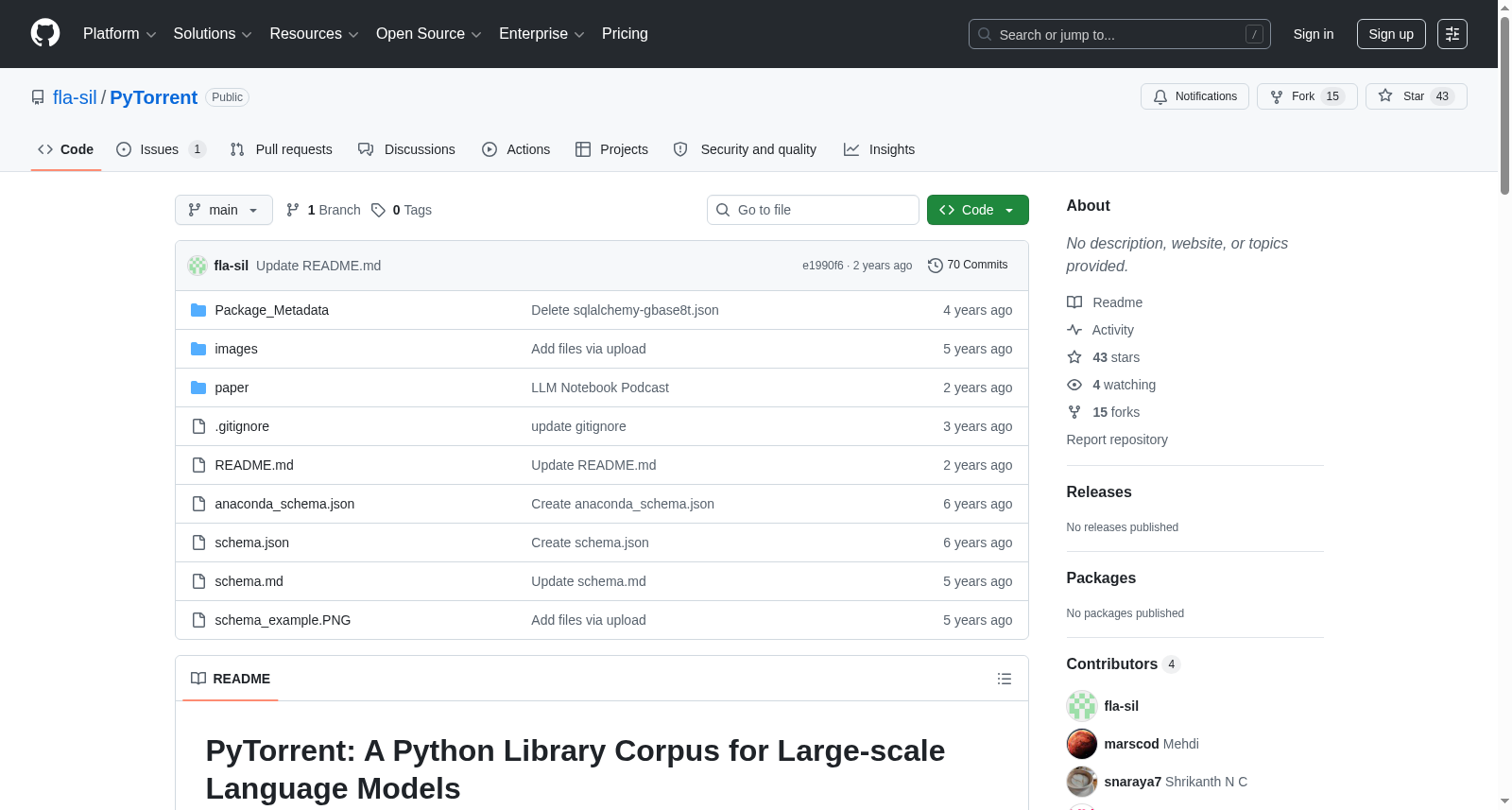Viewport: 1512px width, 810px height.
Task: Click the schema_example.PNG file icon
Action: pyautogui.click(x=198, y=620)
